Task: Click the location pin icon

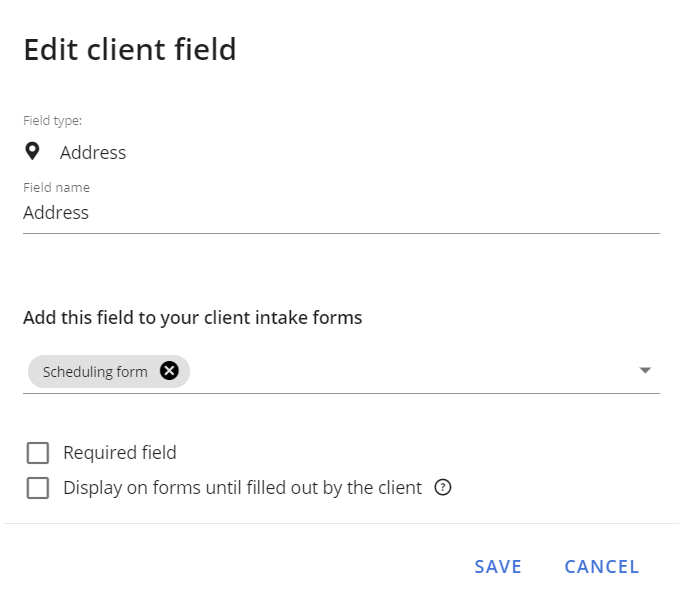Action: click(32, 152)
